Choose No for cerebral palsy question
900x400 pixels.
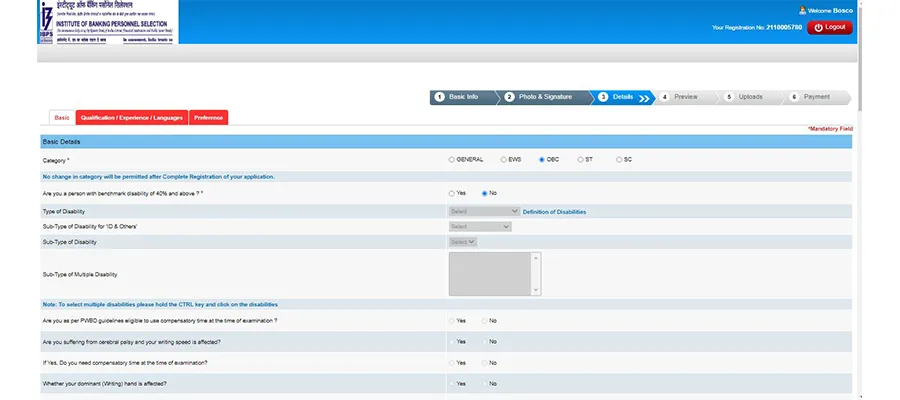(484, 341)
